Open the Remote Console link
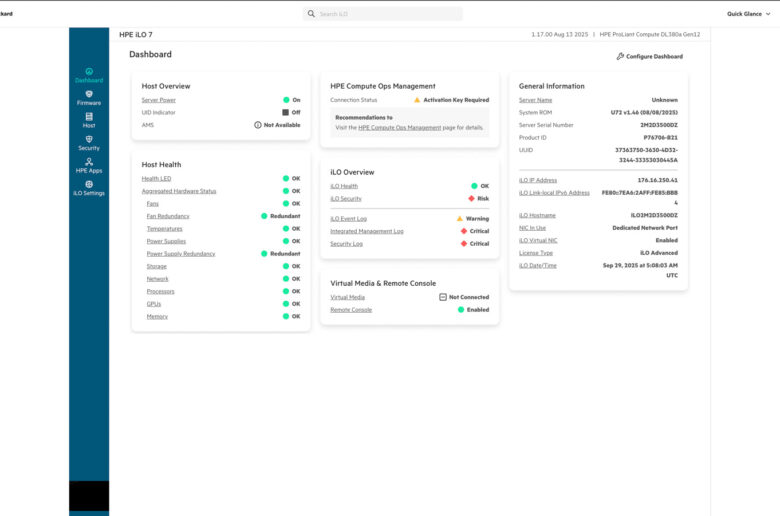 tap(351, 310)
